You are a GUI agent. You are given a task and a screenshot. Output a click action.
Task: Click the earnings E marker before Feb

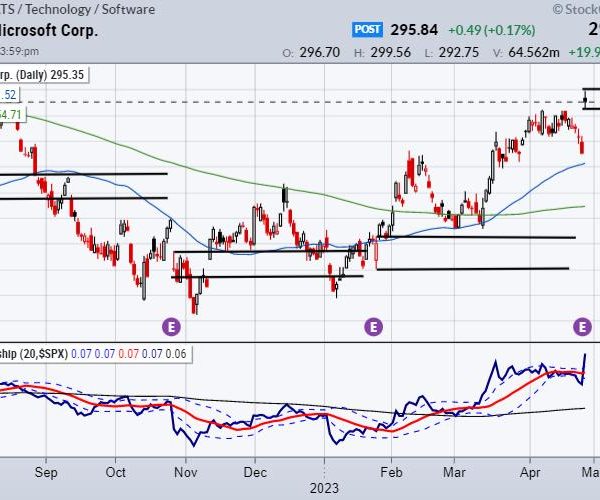point(373,327)
